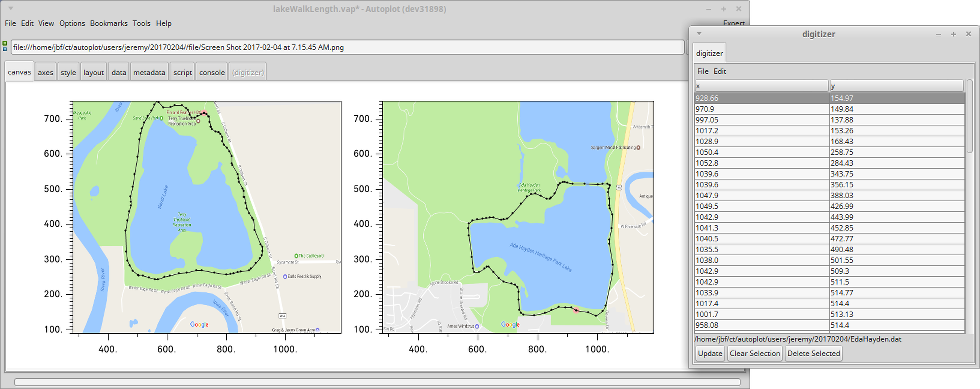Open the View menu

[46, 23]
